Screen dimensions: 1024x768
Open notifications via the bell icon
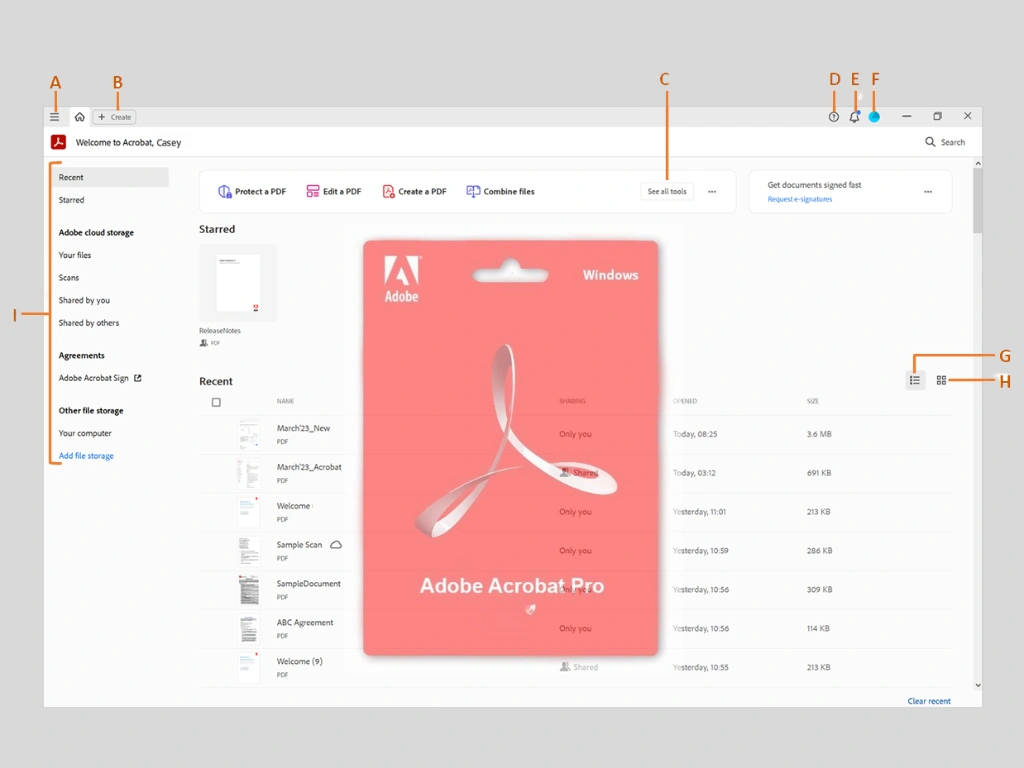(x=854, y=116)
